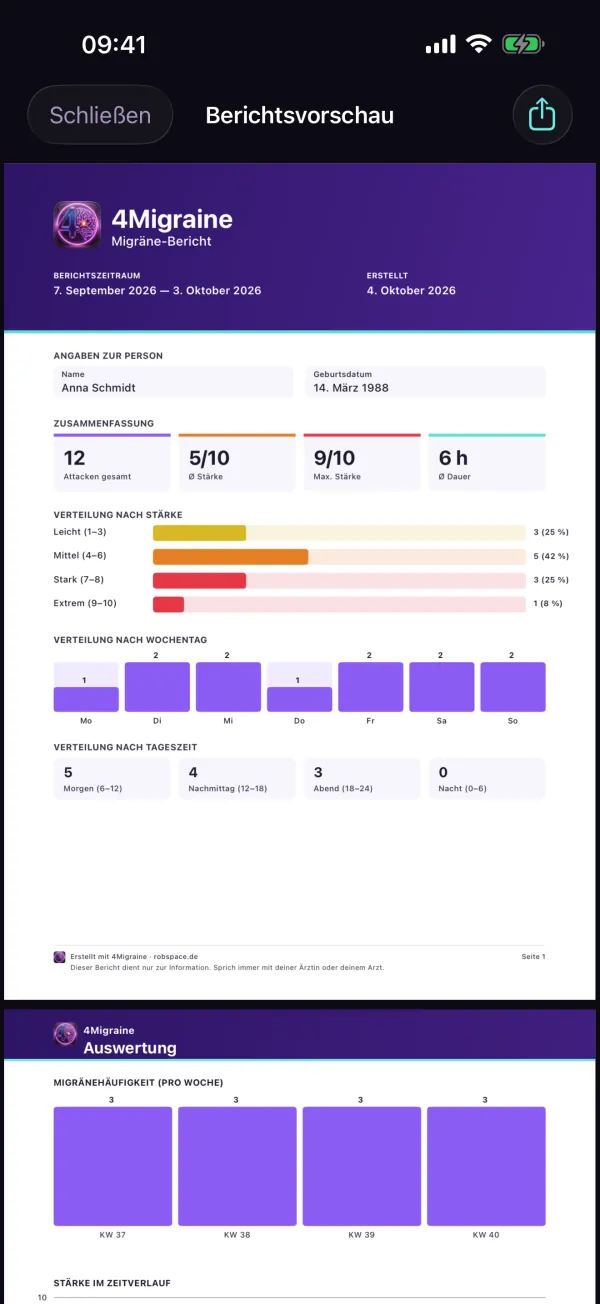Click the Geburtsdatum field 14. März 1988
This screenshot has height=1304, width=600.
pos(426,383)
